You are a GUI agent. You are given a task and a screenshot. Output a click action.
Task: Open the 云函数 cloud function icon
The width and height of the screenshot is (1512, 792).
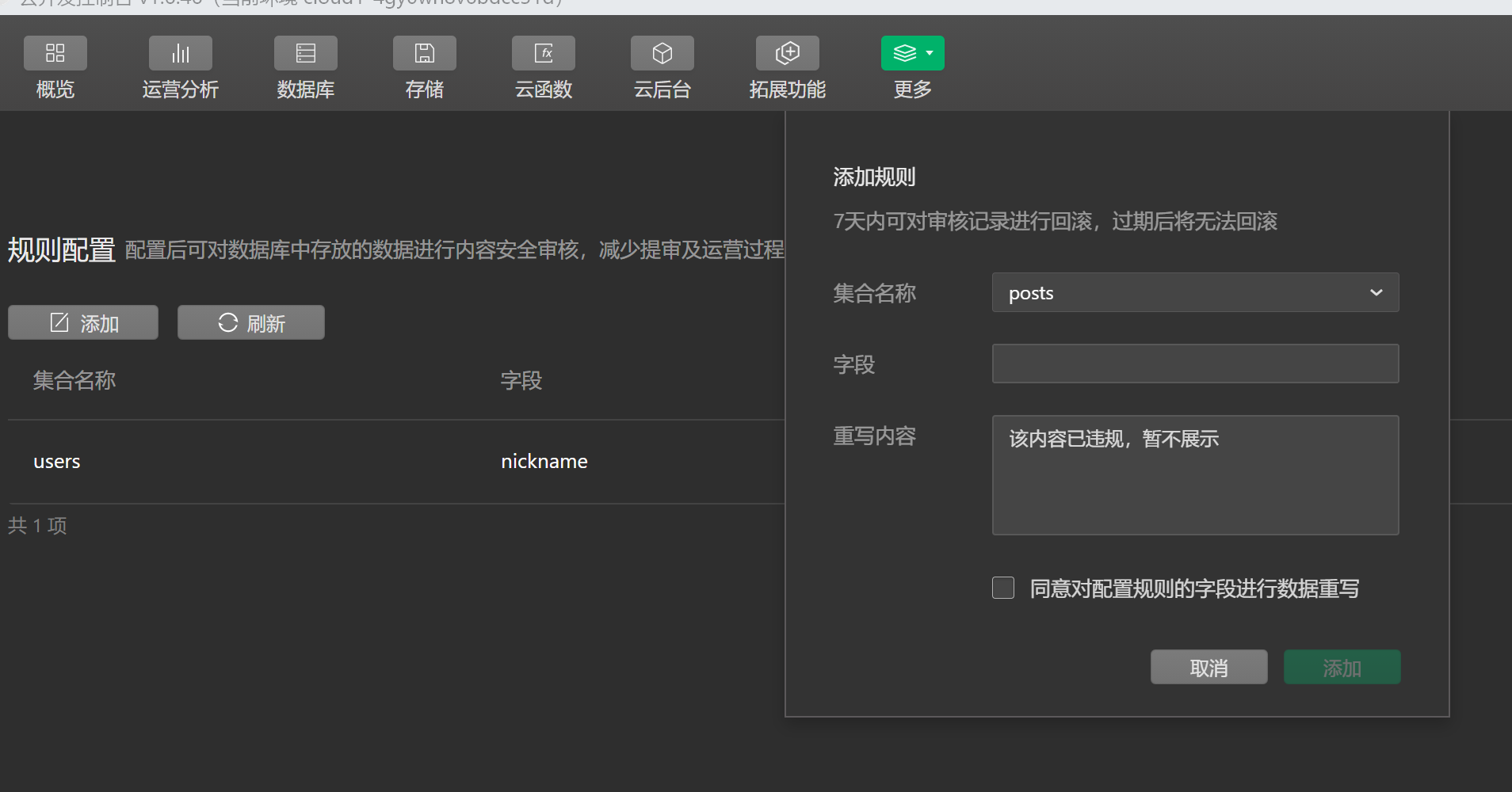[x=544, y=53]
